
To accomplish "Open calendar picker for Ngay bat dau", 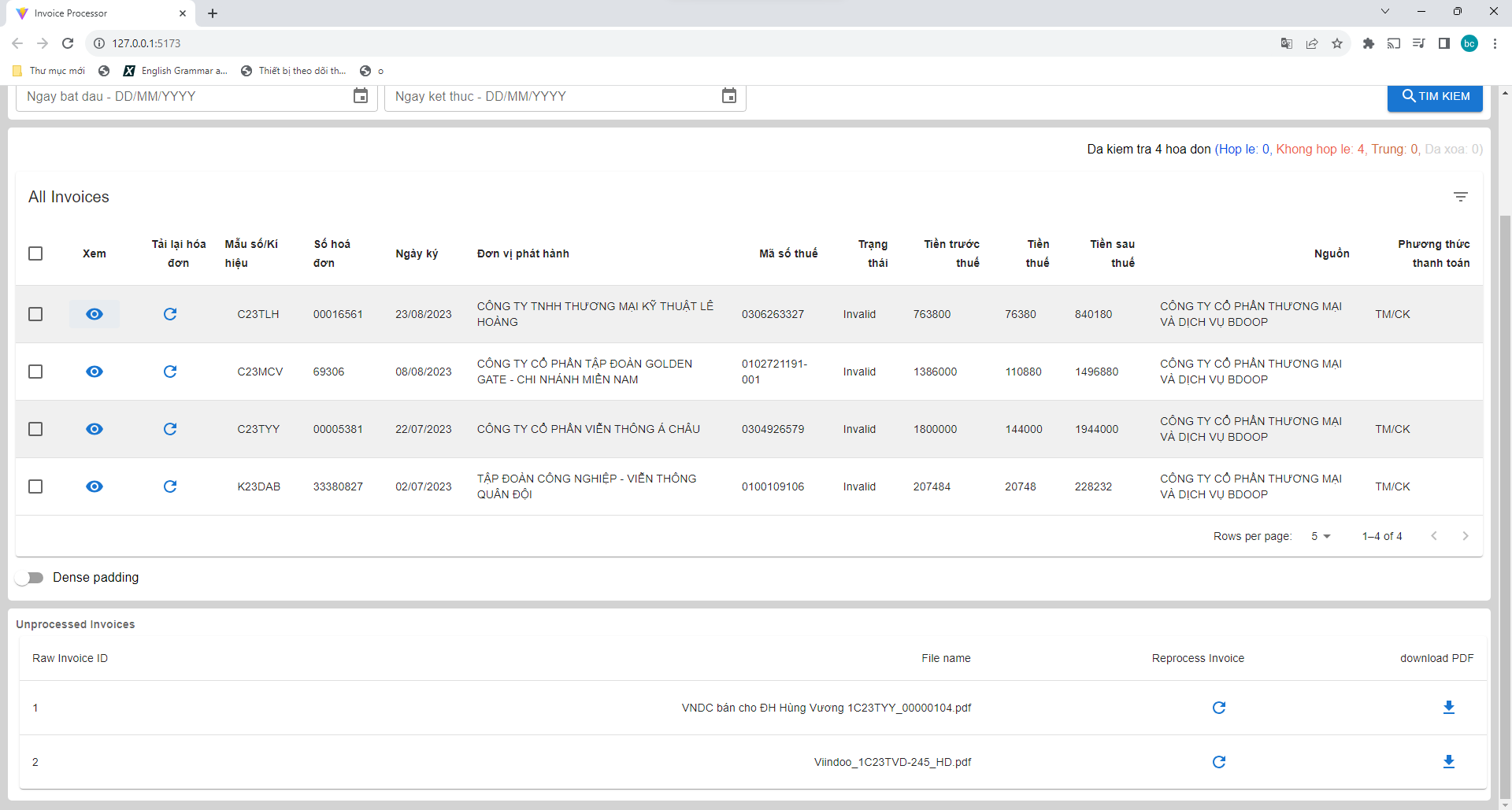I will [361, 96].
